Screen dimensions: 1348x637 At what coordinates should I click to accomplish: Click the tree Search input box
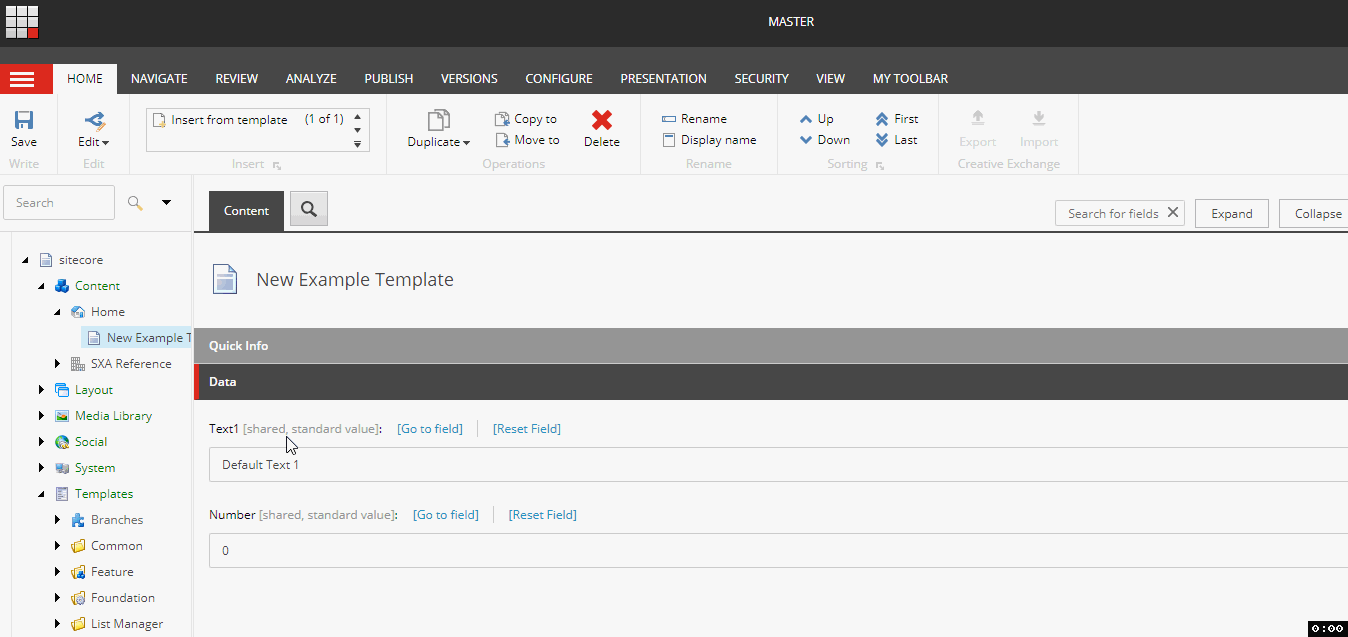pos(59,203)
